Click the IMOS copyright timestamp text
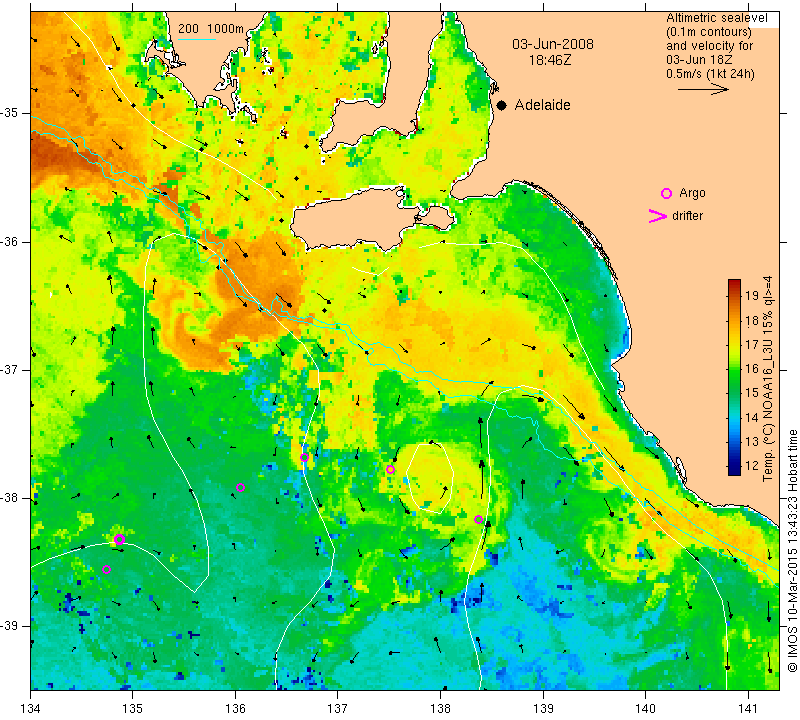 pyautogui.click(x=792, y=551)
